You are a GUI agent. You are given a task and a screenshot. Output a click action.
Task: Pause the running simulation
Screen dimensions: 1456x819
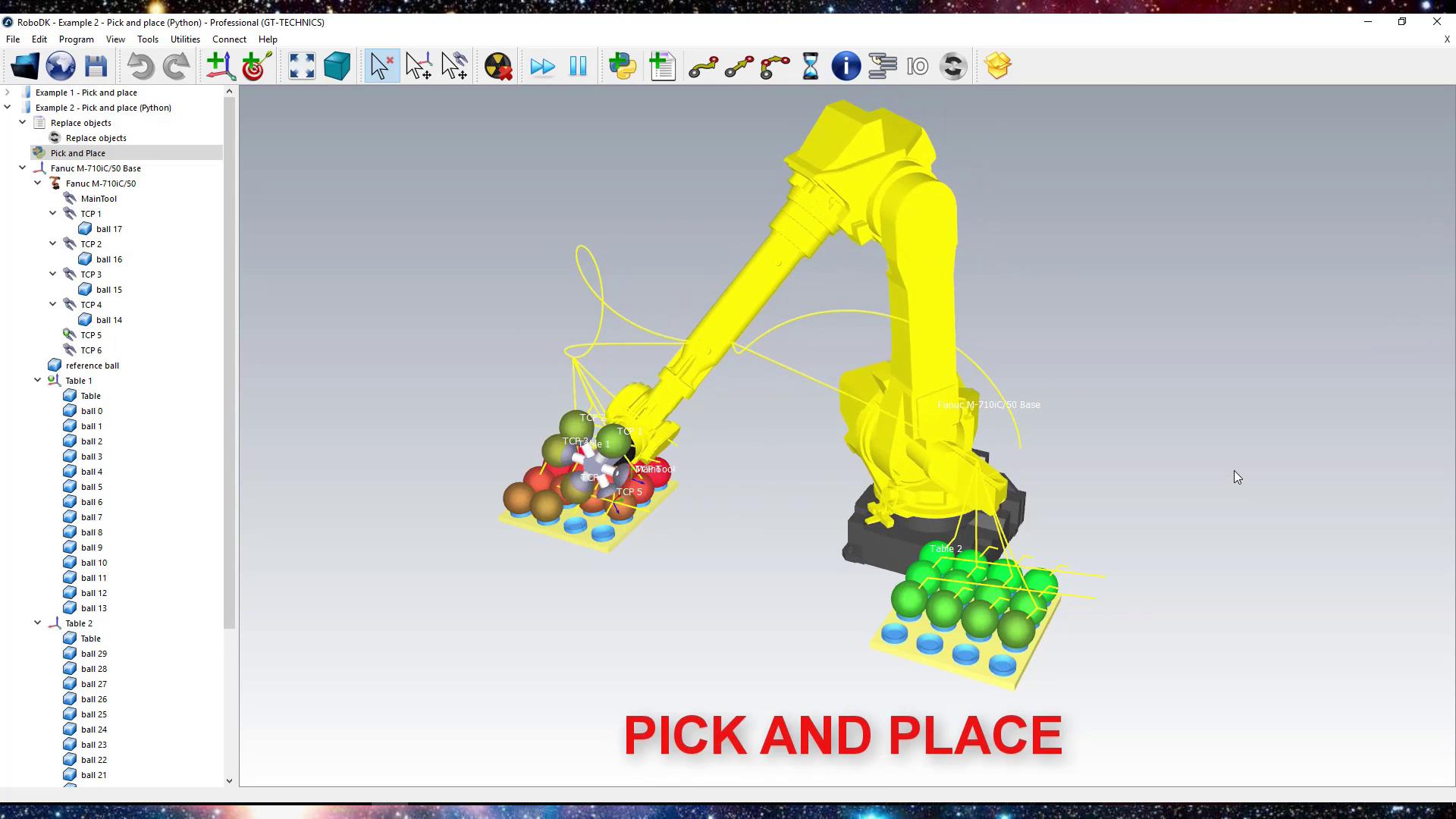coord(578,66)
